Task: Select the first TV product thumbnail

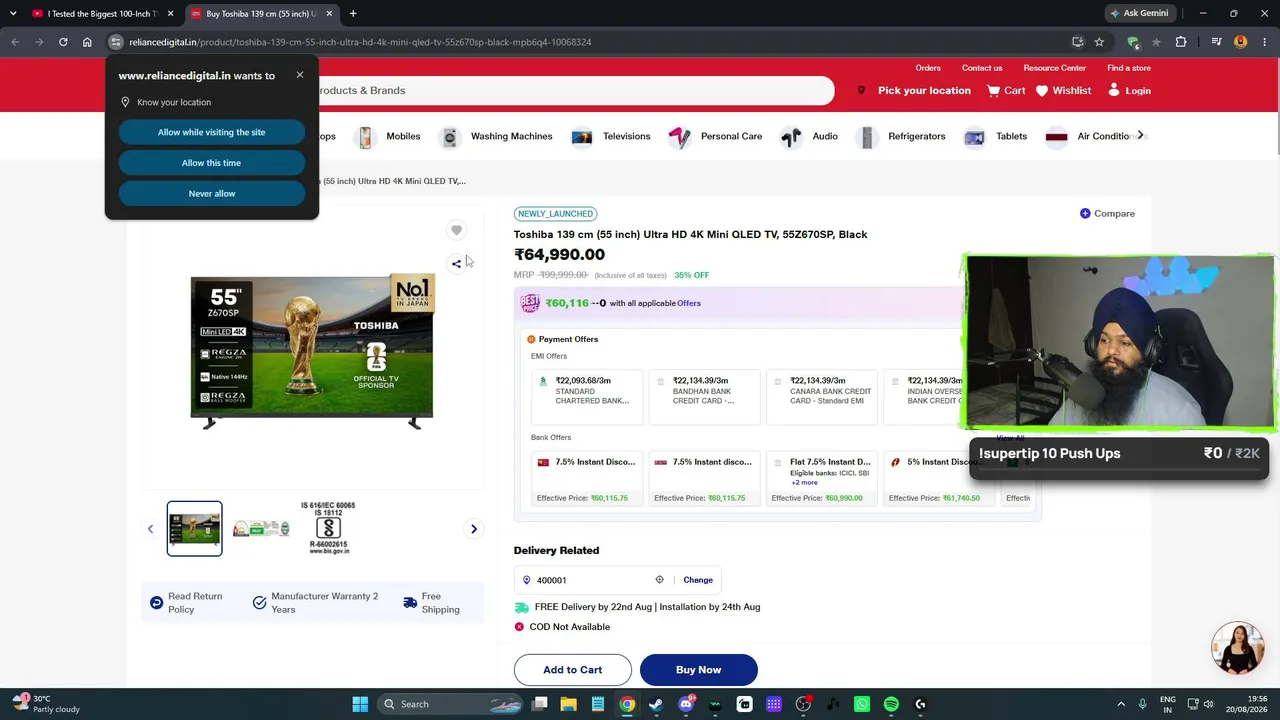Action: (x=194, y=528)
